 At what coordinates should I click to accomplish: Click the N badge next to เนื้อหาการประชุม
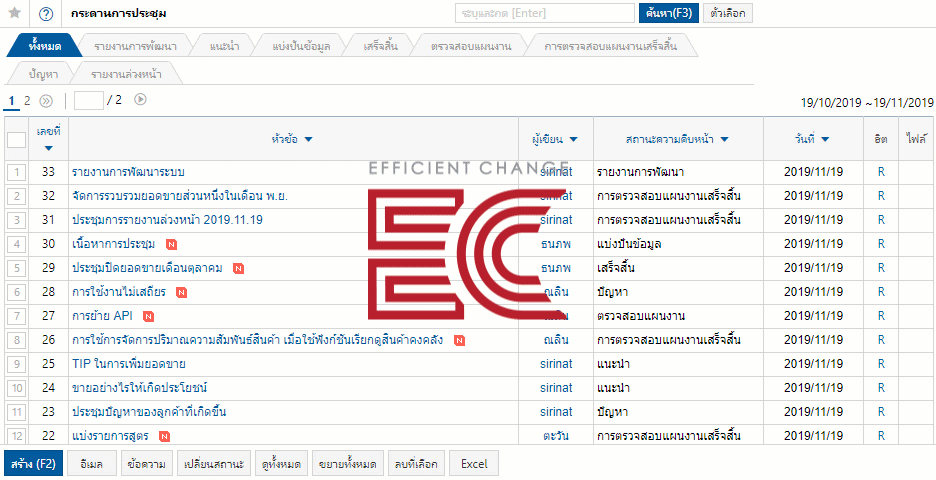(x=171, y=244)
